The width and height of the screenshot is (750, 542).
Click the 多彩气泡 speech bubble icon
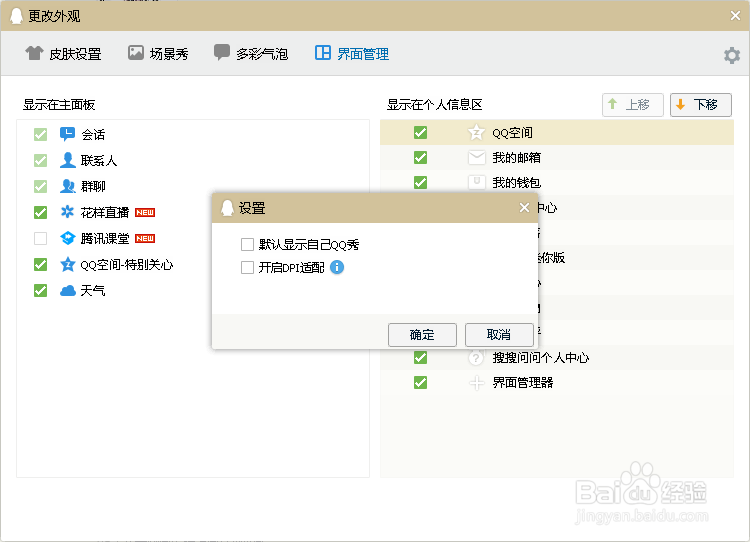click(x=221, y=52)
